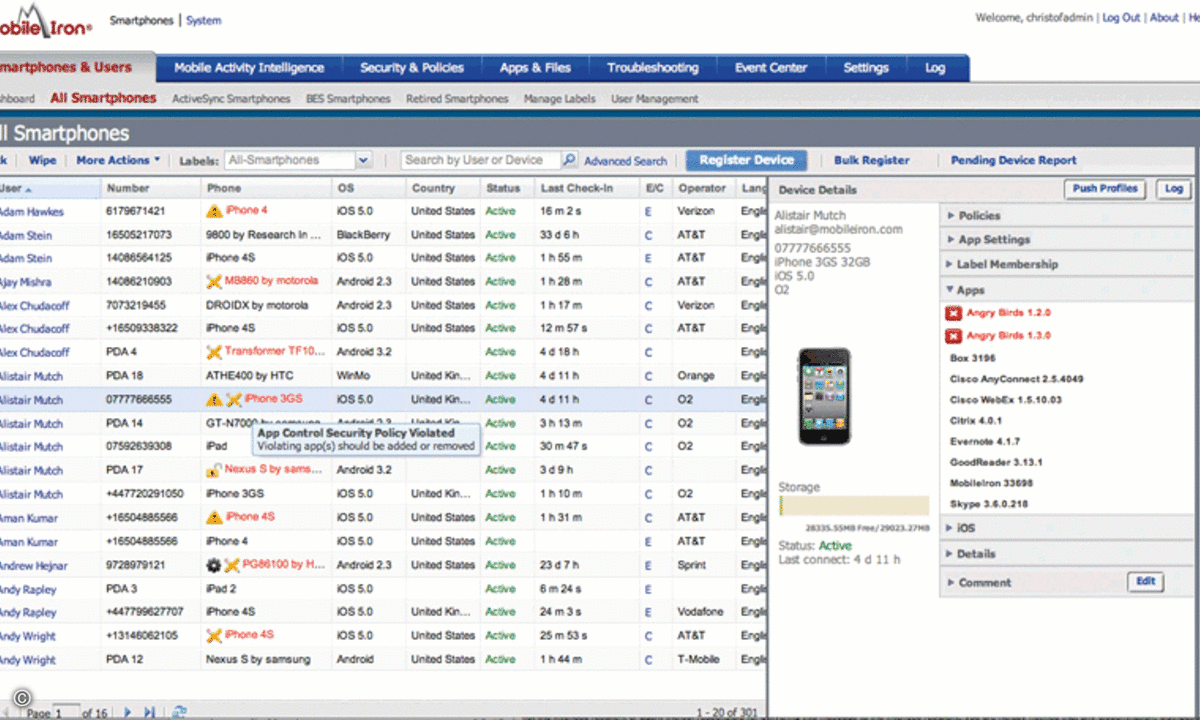Screen dimensions: 1200x720
Task: Click iPhone picture in Device Details
Action: 825,397
